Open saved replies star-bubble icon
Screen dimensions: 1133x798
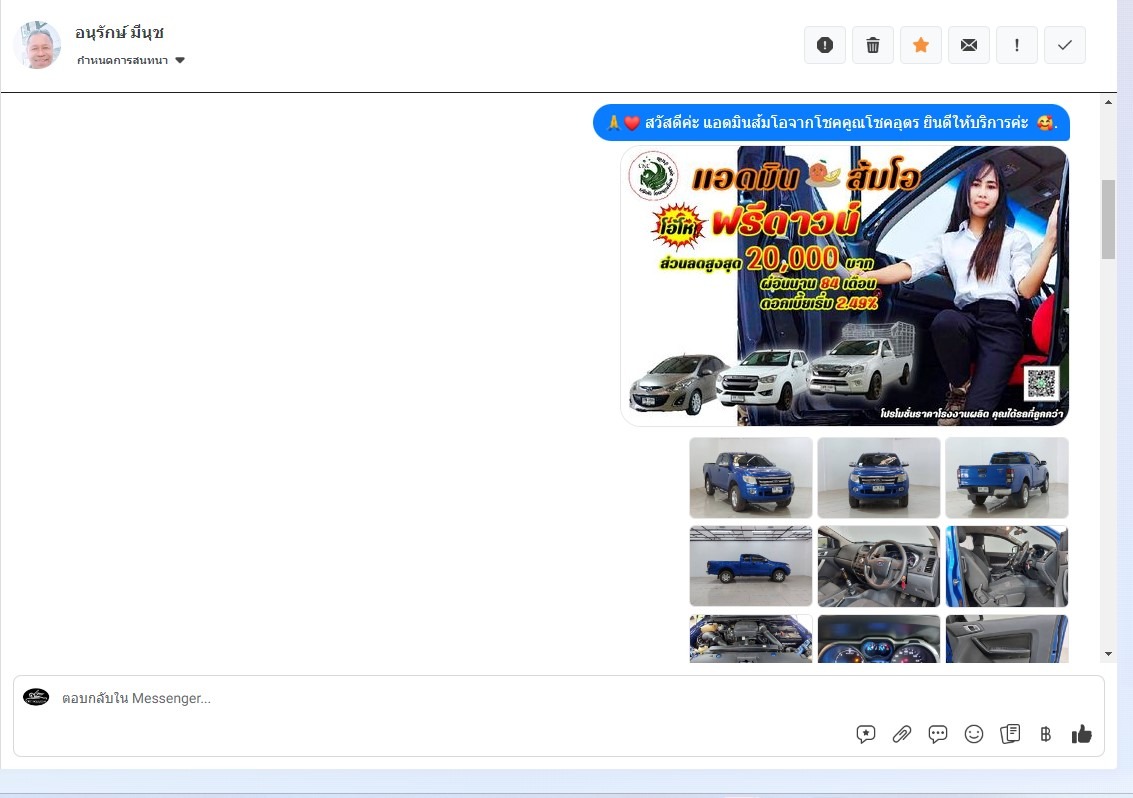[x=866, y=734]
